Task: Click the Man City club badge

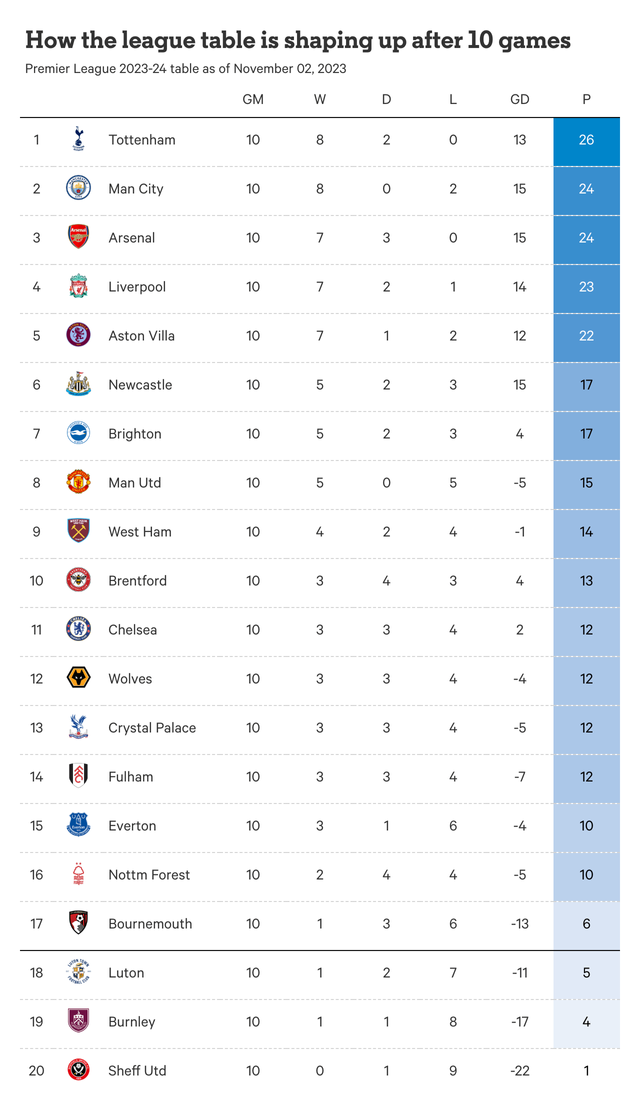Action: click(78, 188)
